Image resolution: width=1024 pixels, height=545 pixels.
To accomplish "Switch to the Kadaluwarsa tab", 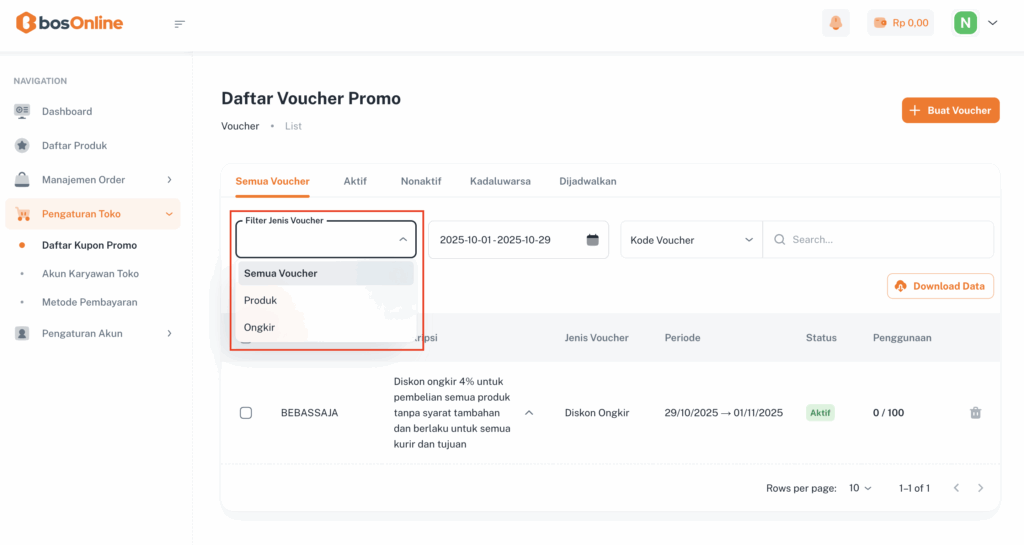I will (500, 181).
